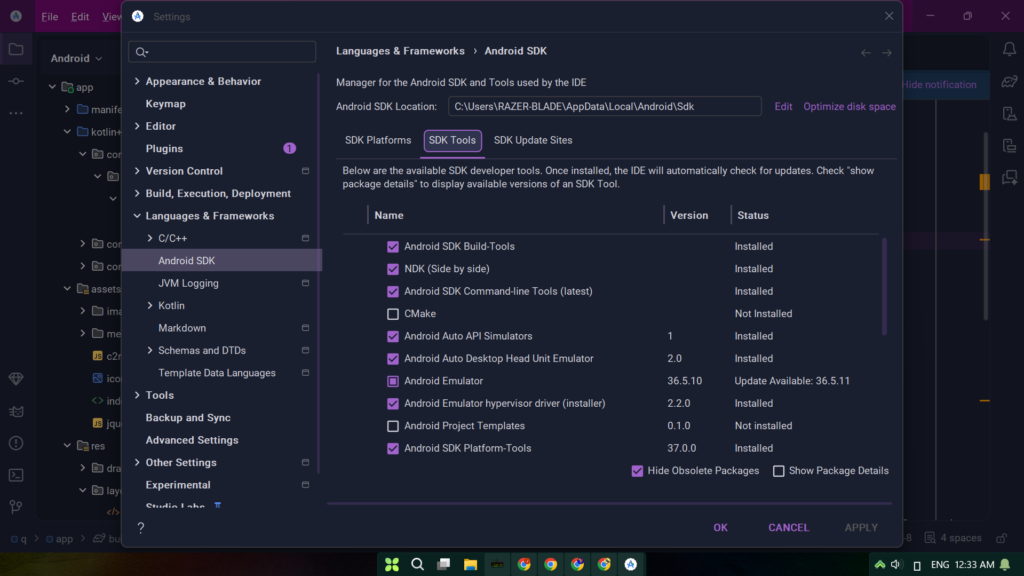The height and width of the screenshot is (576, 1024).
Task: Expand the C/C++ settings node
Action: click(x=150, y=238)
